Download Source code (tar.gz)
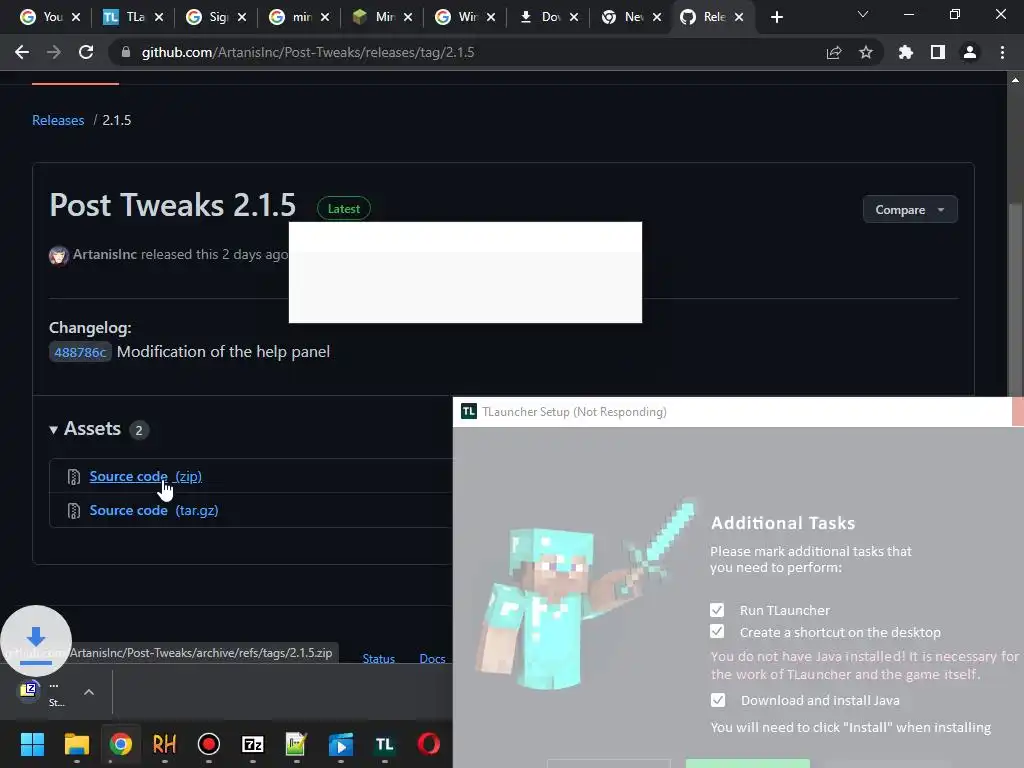Screen dimensions: 1024x768 click(153, 510)
